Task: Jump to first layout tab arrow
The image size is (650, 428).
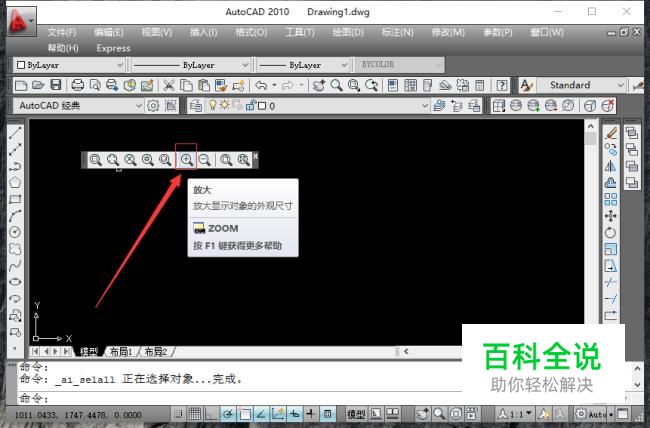Action: pyautogui.click(x=35, y=352)
